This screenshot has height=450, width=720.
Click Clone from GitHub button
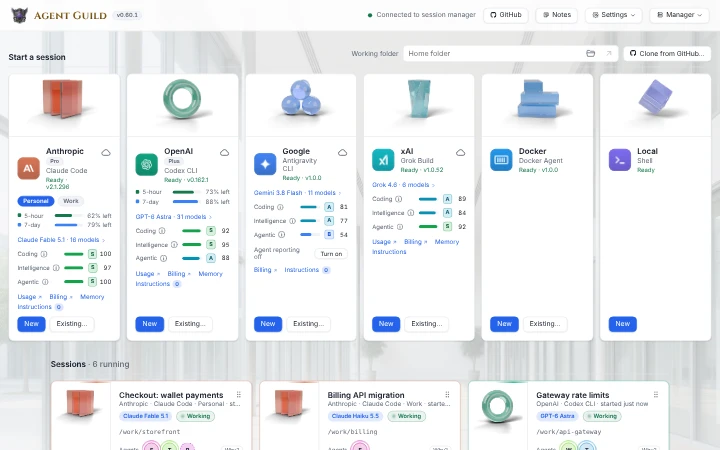pos(667,53)
